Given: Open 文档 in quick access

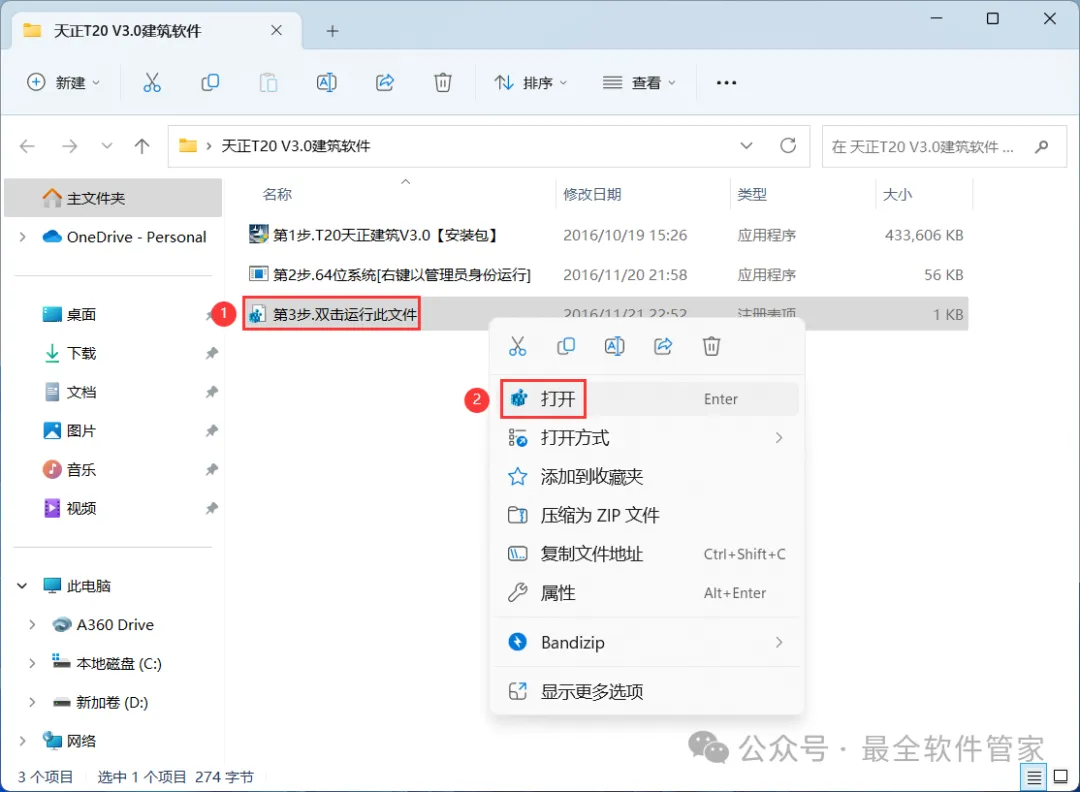Looking at the screenshot, I should [x=81, y=393].
